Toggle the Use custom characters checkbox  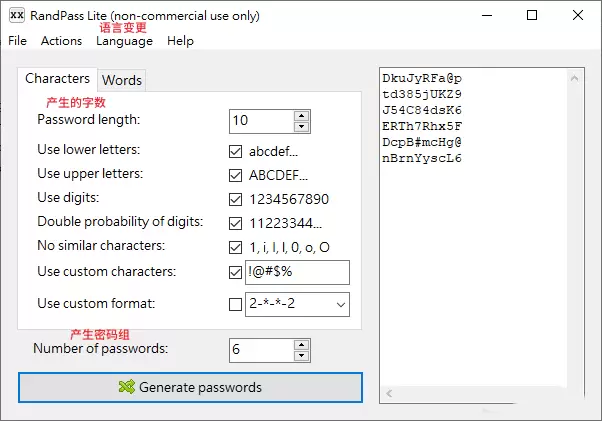[235, 272]
